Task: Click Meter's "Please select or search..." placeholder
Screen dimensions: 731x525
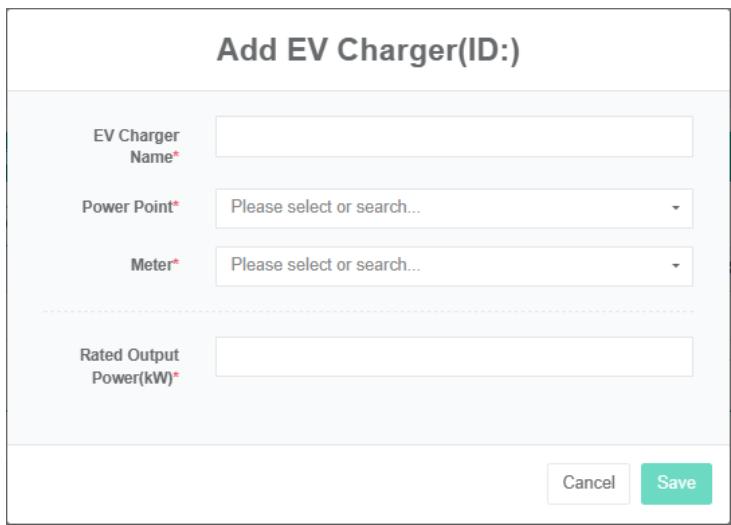Action: [325, 266]
